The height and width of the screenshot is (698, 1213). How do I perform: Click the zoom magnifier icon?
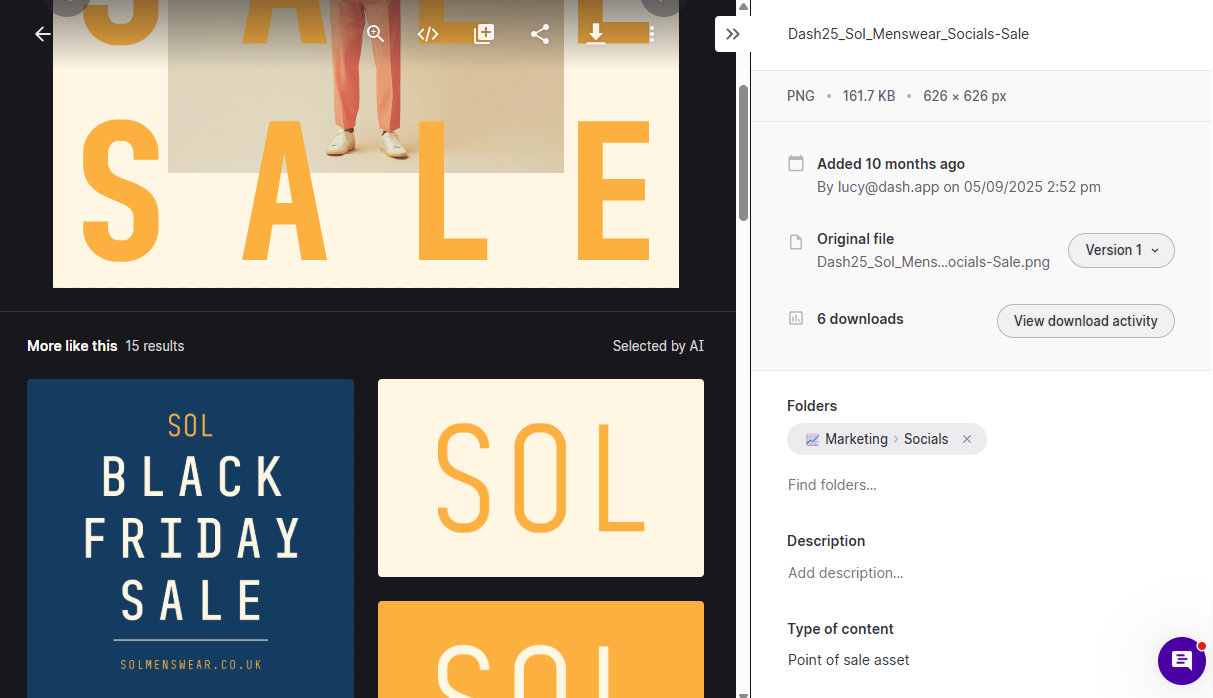(375, 34)
